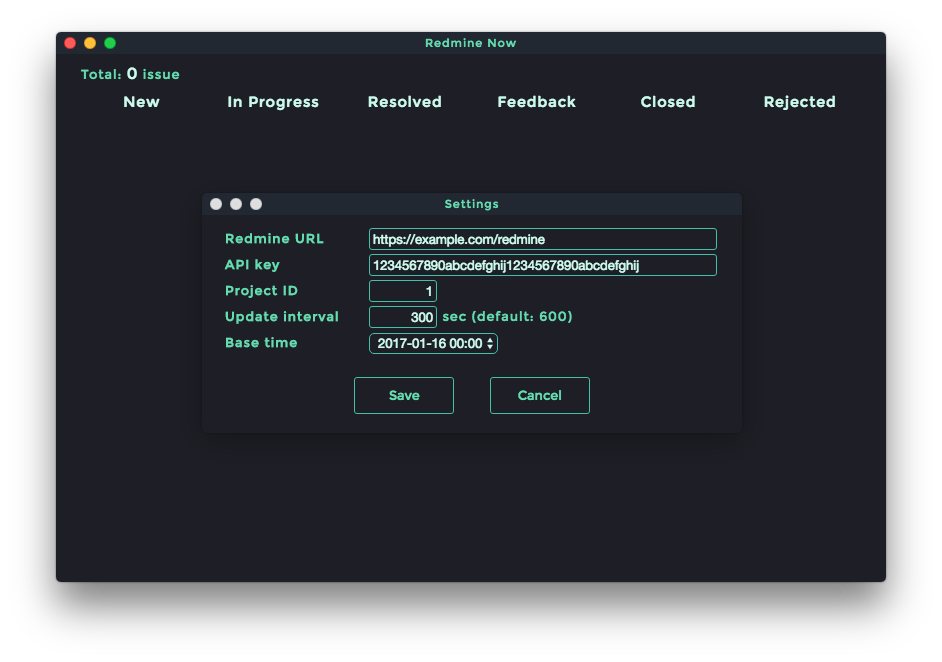The height and width of the screenshot is (662, 942).
Task: Click the Resolved column header
Action: click(404, 102)
